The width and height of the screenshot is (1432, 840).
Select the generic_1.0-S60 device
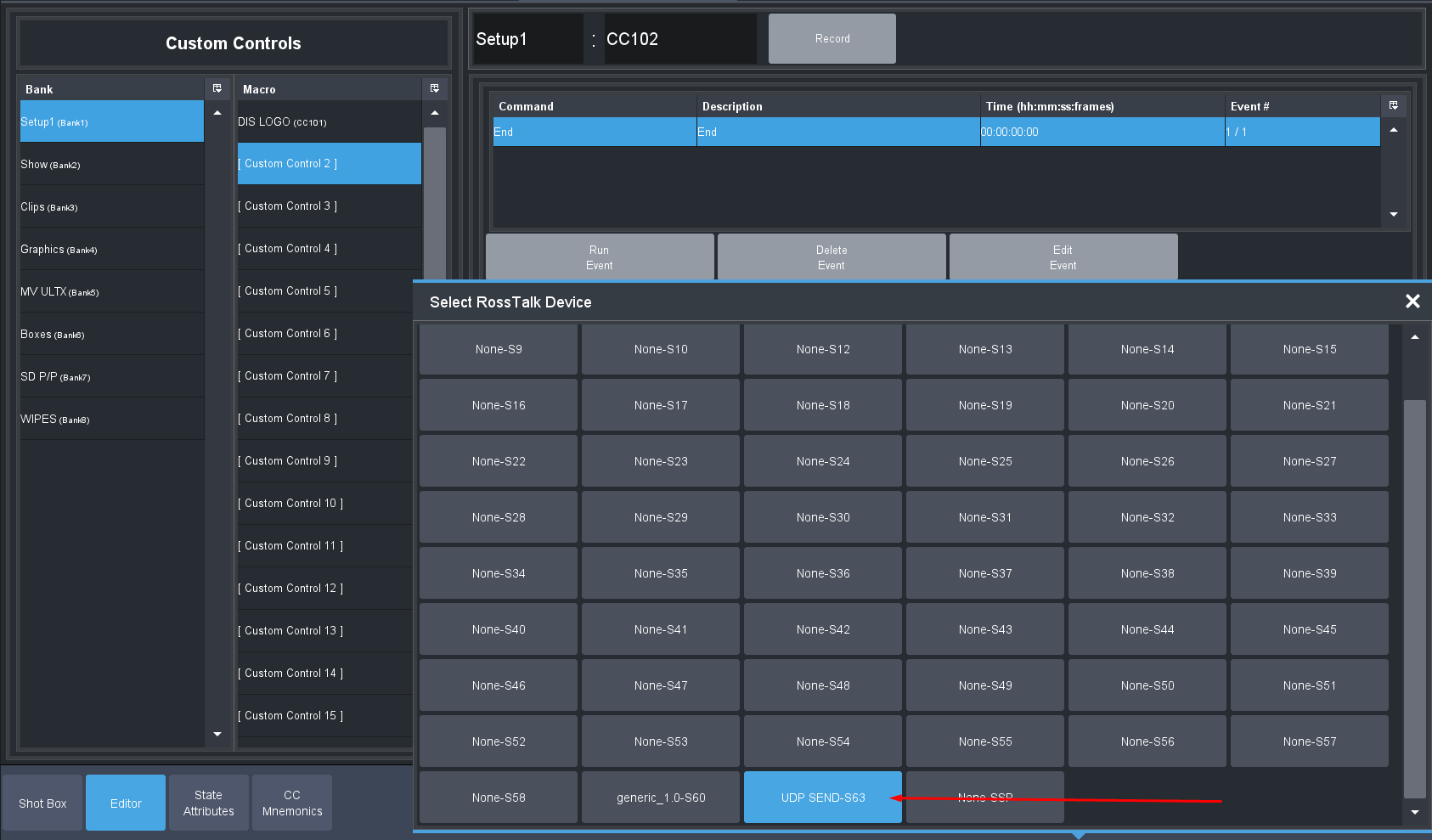(660, 798)
